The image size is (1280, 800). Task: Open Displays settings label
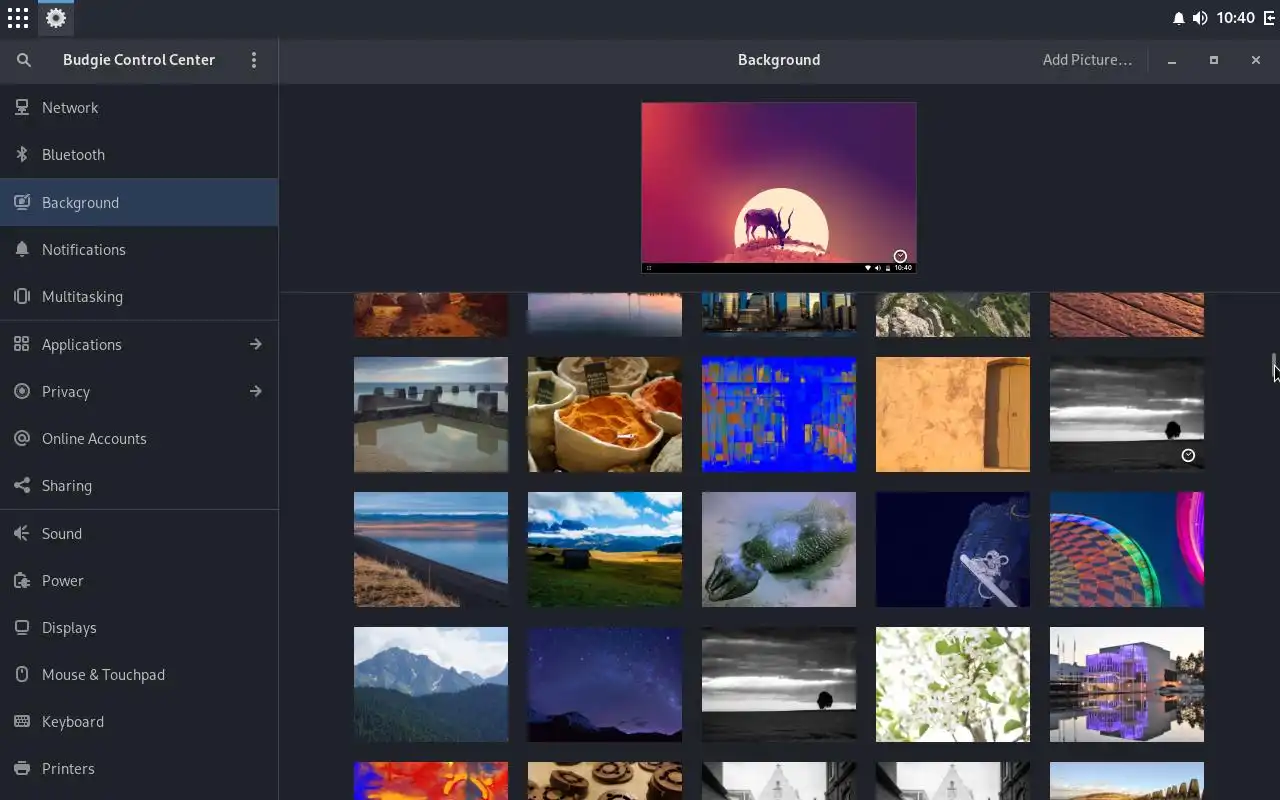69,627
